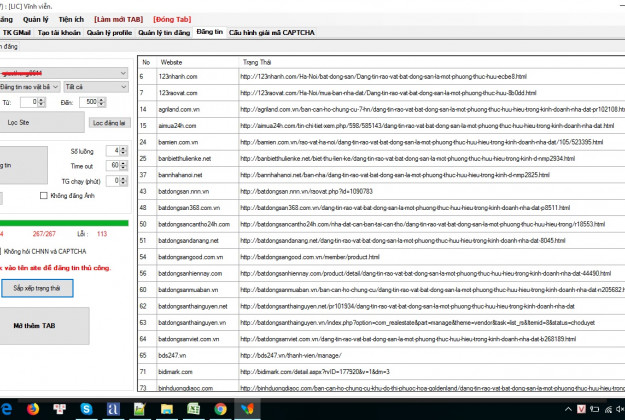625x420 pixels.
Task: Toggle 'Không hỏi CHNN và CAPTCHA' option
Action: click(x=43, y=251)
